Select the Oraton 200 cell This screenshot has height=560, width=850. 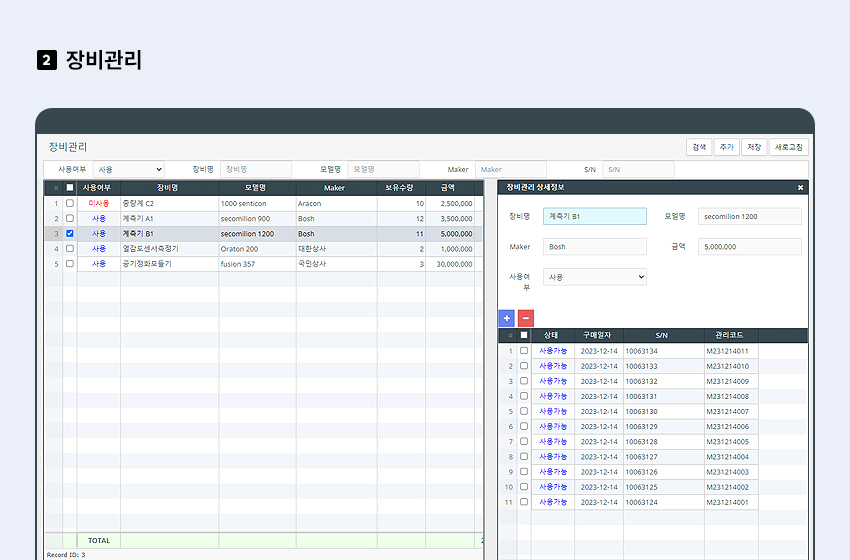tap(257, 249)
